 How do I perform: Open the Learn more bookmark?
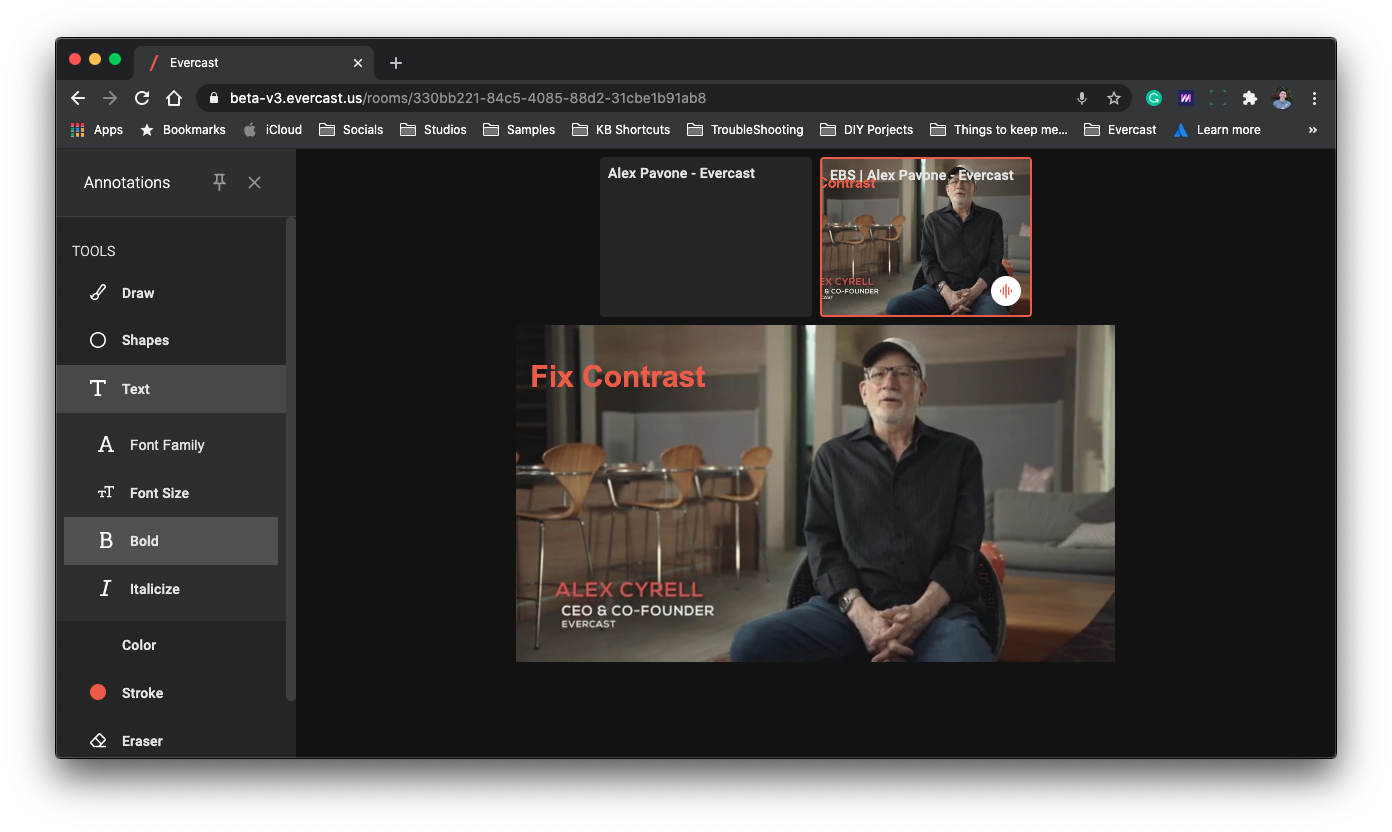[1217, 130]
